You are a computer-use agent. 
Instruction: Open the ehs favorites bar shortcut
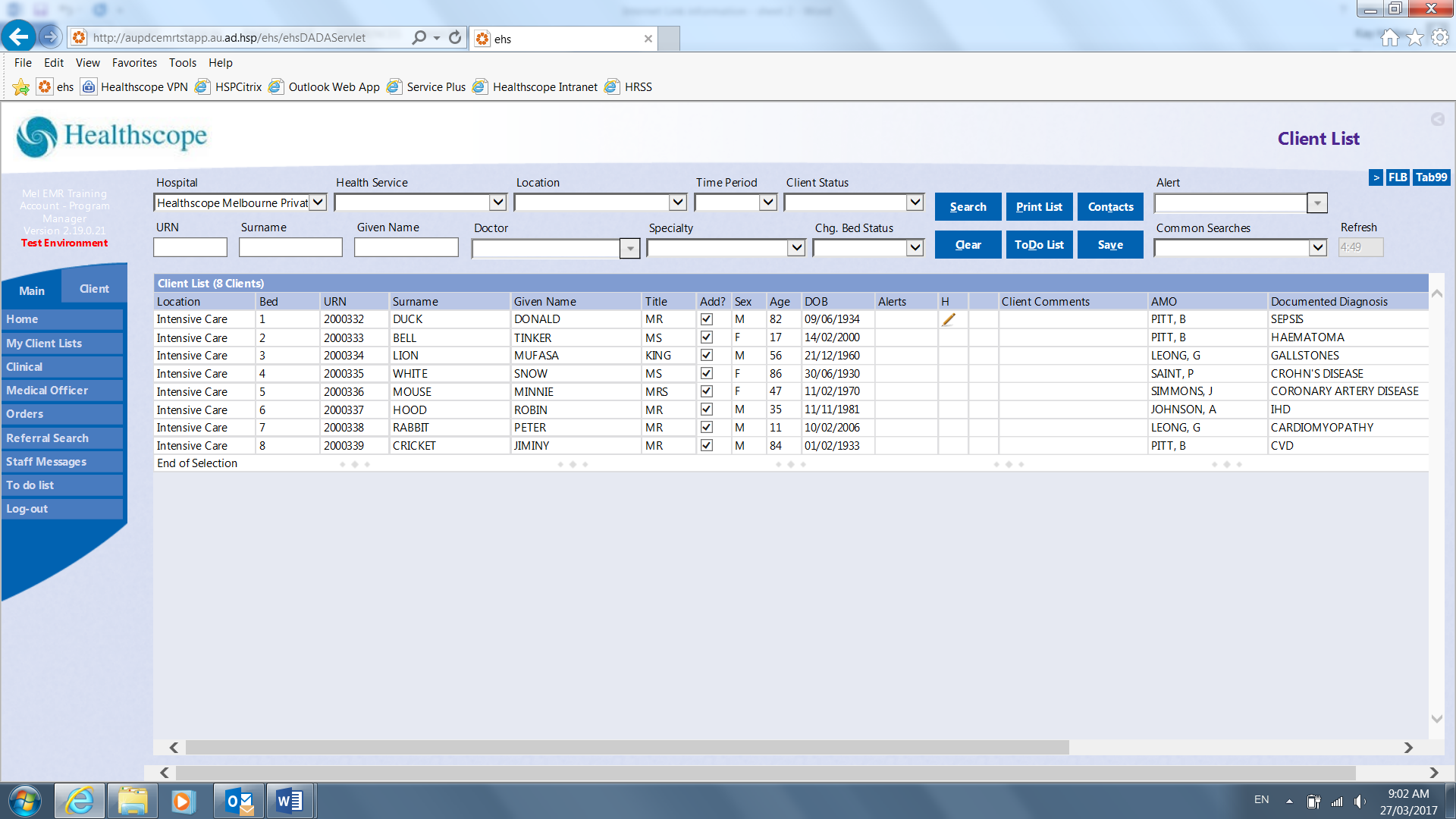click(56, 87)
